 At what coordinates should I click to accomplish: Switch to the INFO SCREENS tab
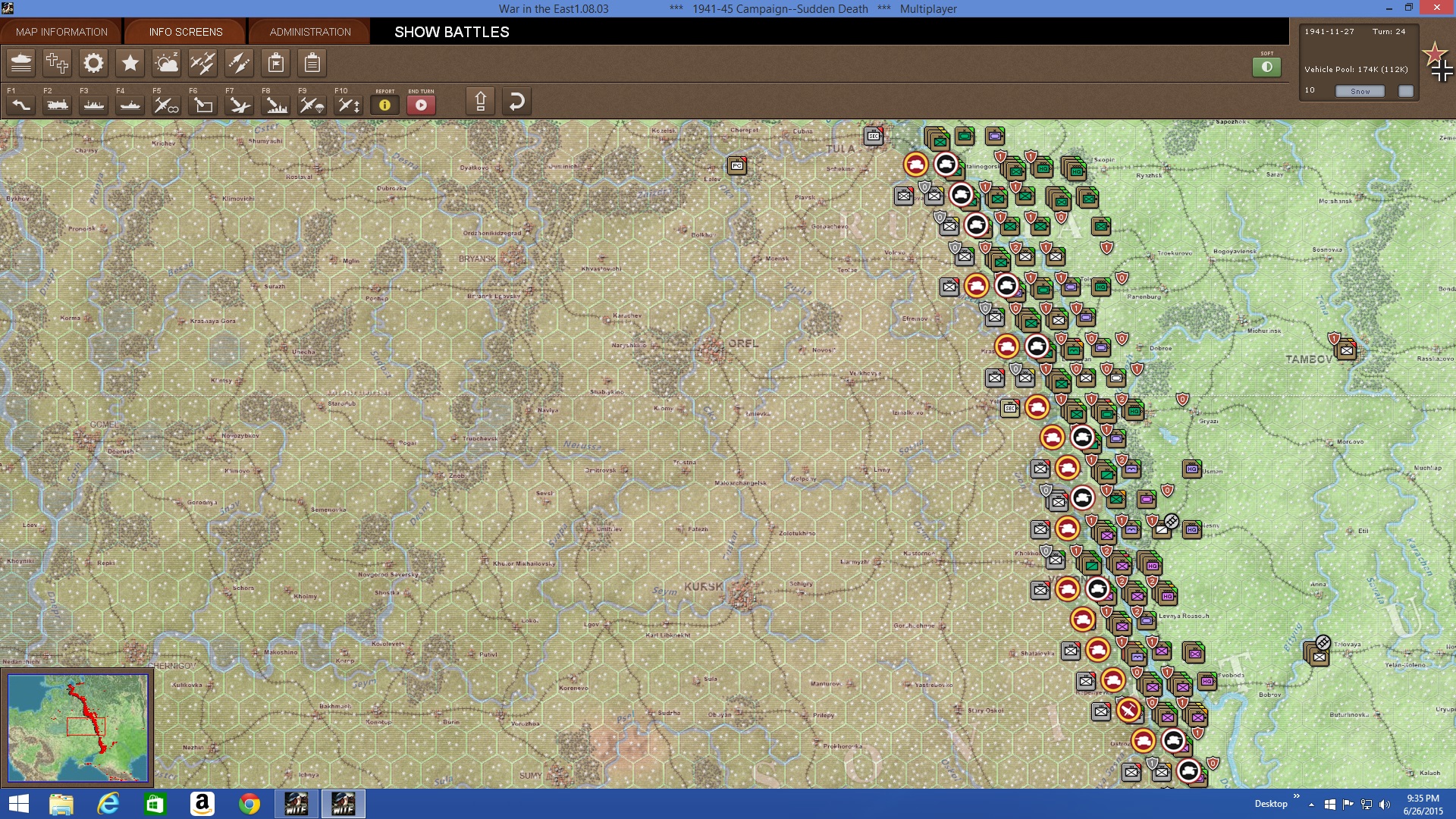point(186,32)
